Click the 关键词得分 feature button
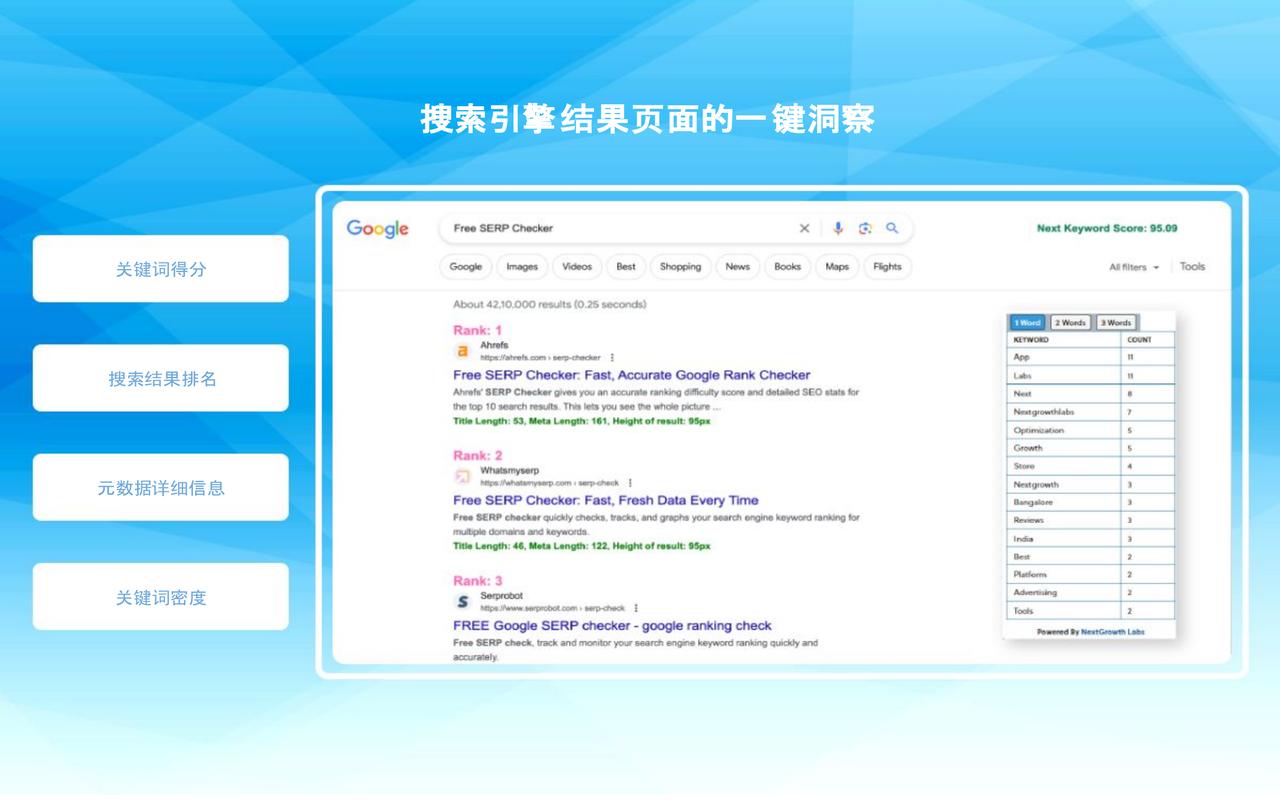Viewport: 1280px width, 800px height. tap(161, 269)
